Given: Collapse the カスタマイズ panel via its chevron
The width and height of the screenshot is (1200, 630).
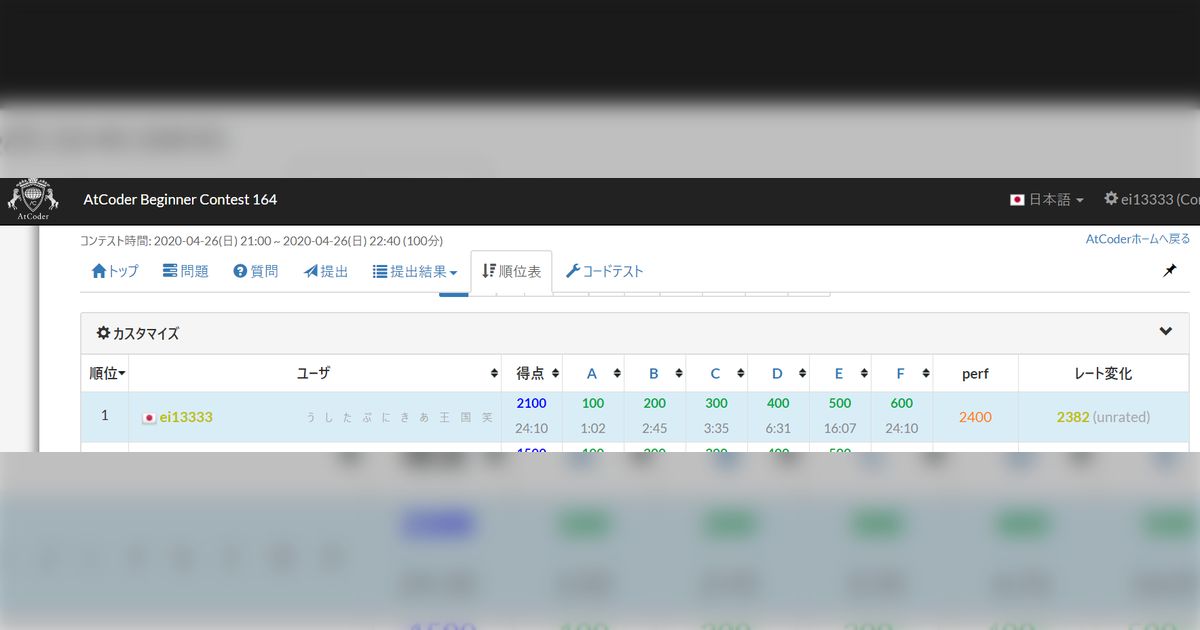Looking at the screenshot, I should click(1165, 330).
